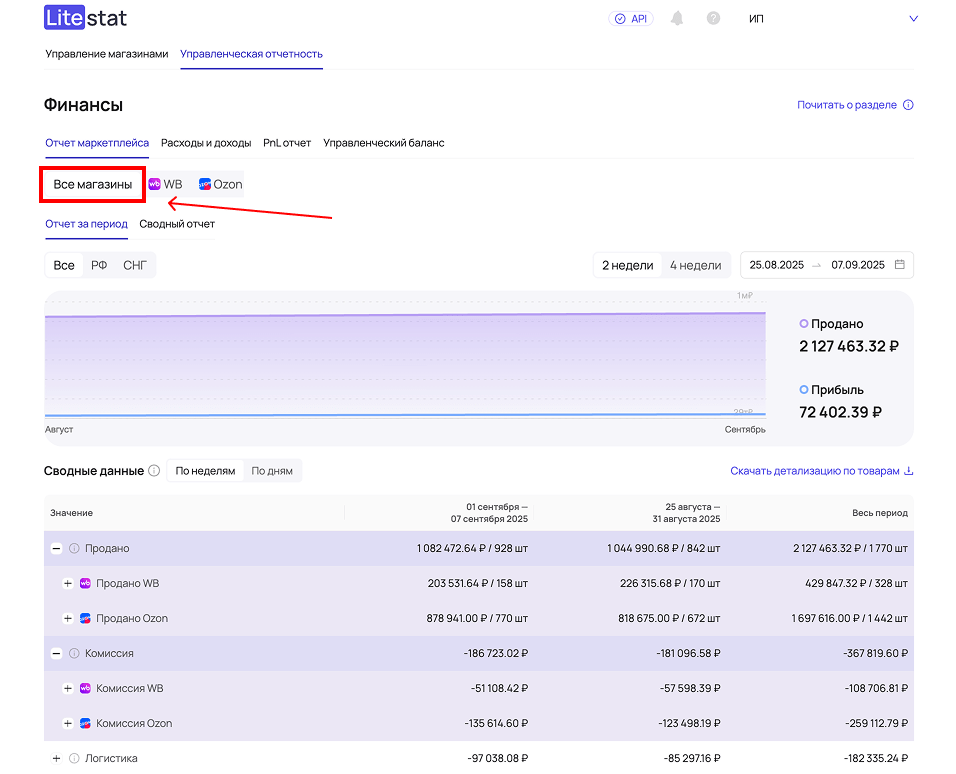Select the Ozon store filter button
This screenshot has width=956, height=774.
220,184
